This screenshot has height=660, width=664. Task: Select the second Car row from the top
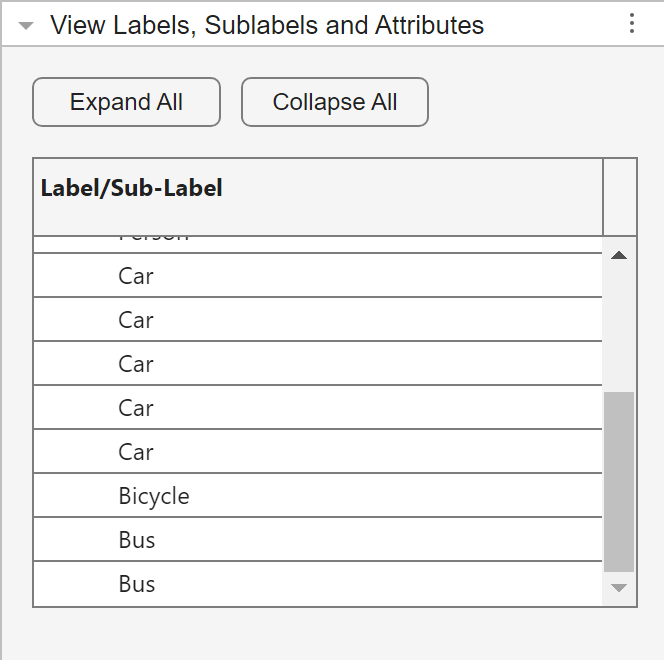pos(317,320)
